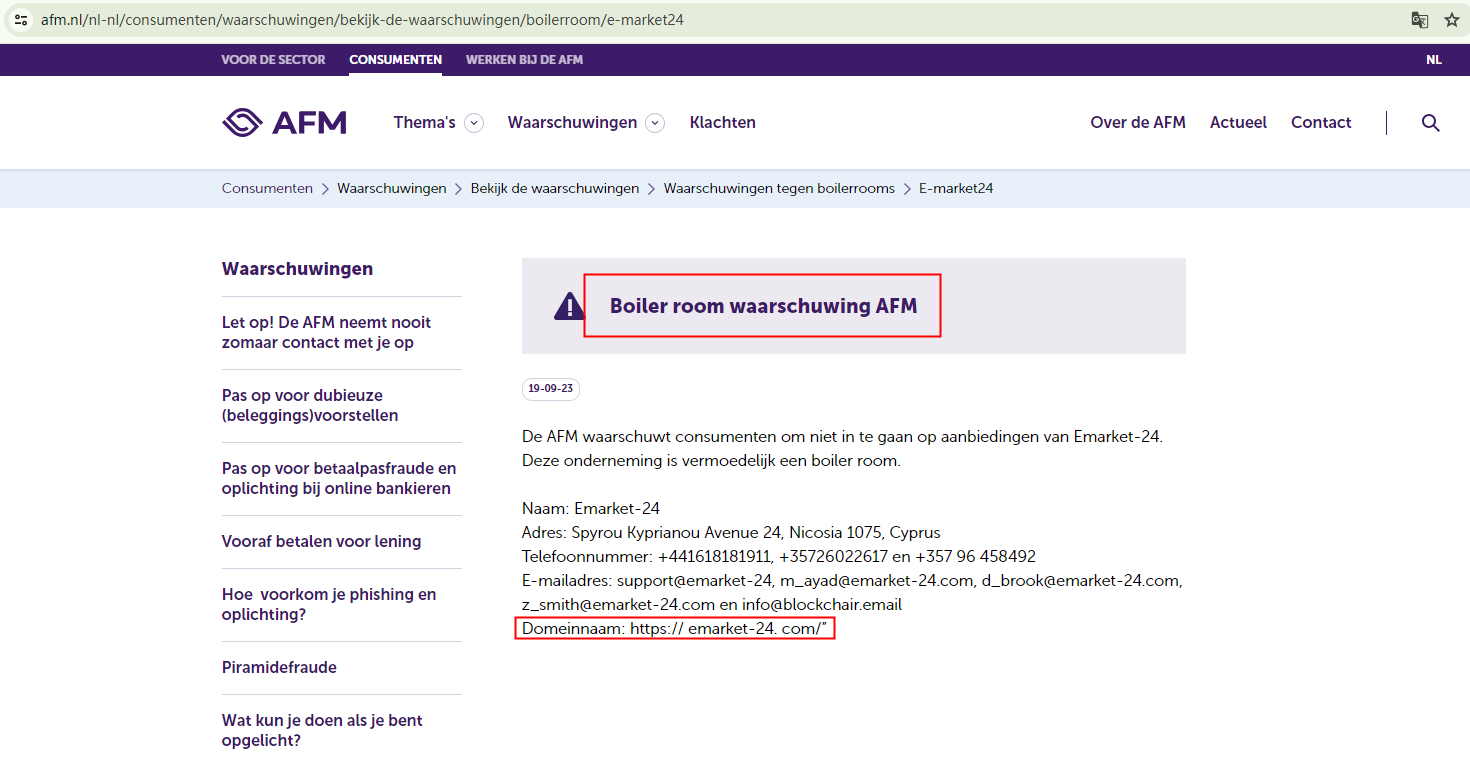The image size is (1470, 759).
Task: Click the 'Naam: Emarket-24' line
Action: pyautogui.click(x=591, y=508)
